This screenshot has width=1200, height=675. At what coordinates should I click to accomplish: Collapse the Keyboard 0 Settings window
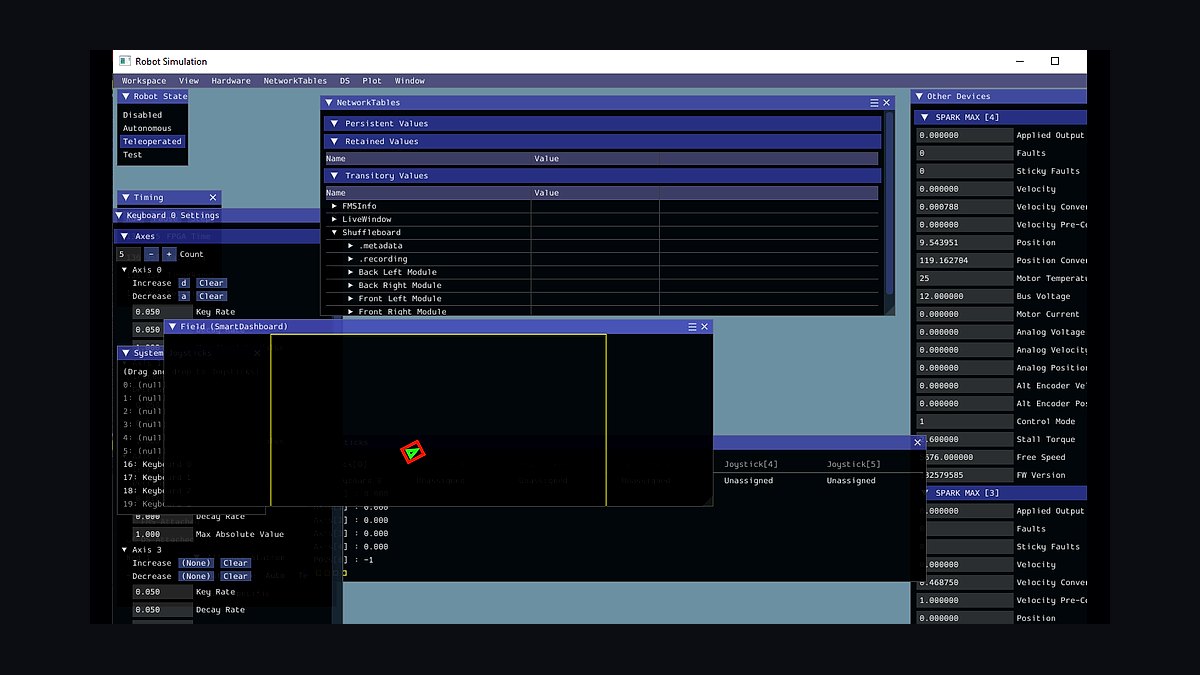click(x=119, y=216)
